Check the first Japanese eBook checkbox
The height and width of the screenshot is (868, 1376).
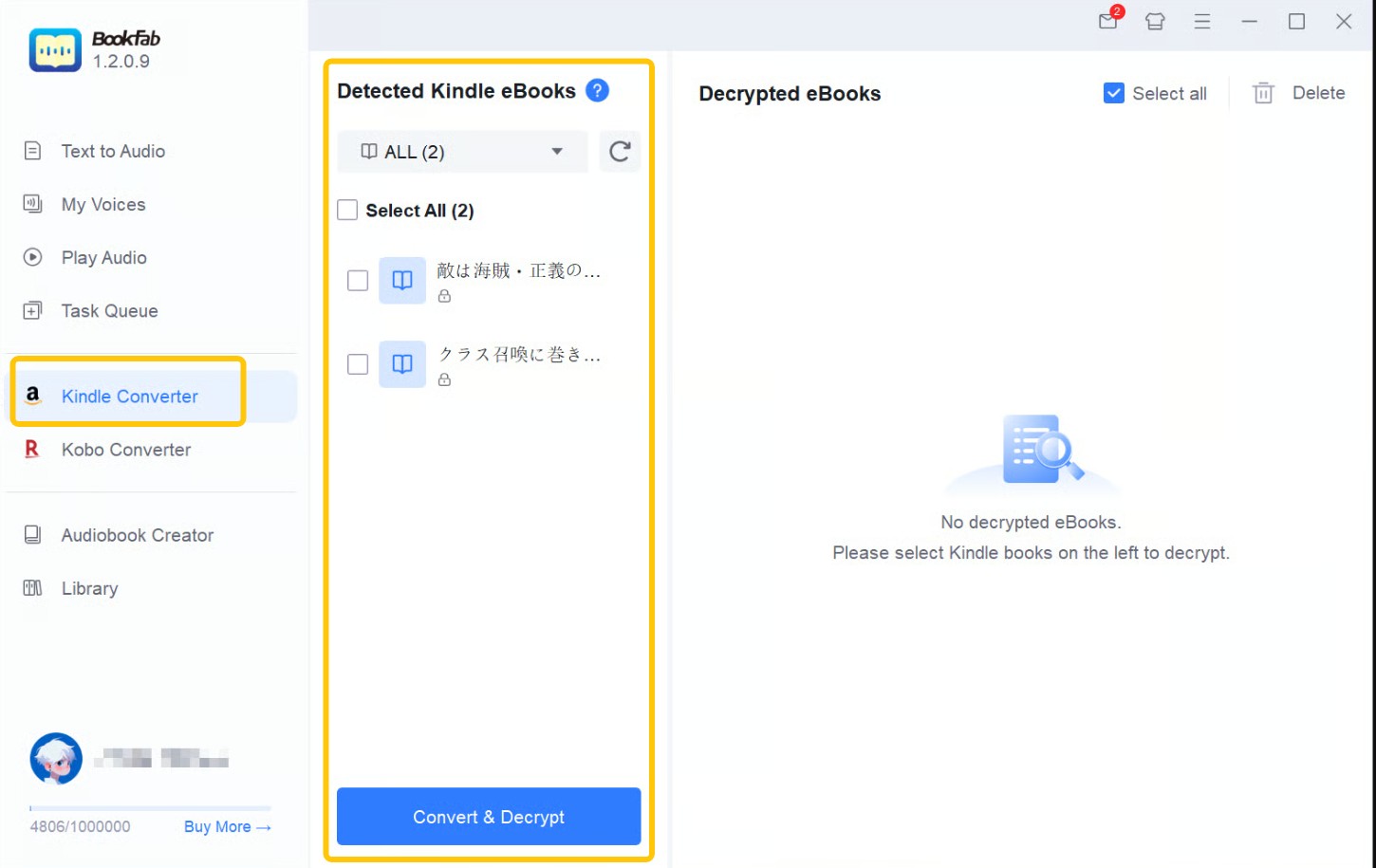tap(358, 281)
